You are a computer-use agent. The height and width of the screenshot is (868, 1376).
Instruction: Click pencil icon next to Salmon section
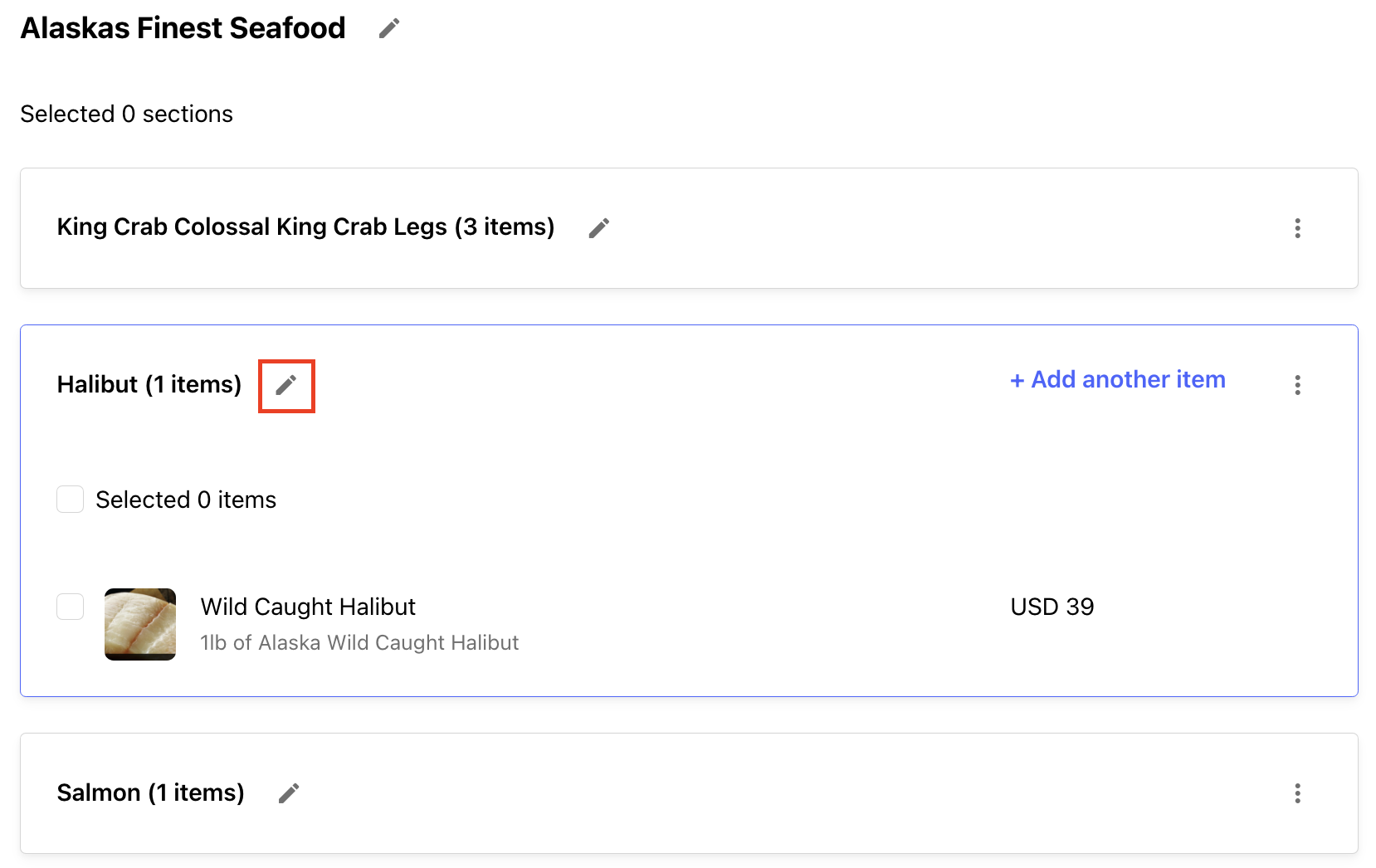[289, 793]
